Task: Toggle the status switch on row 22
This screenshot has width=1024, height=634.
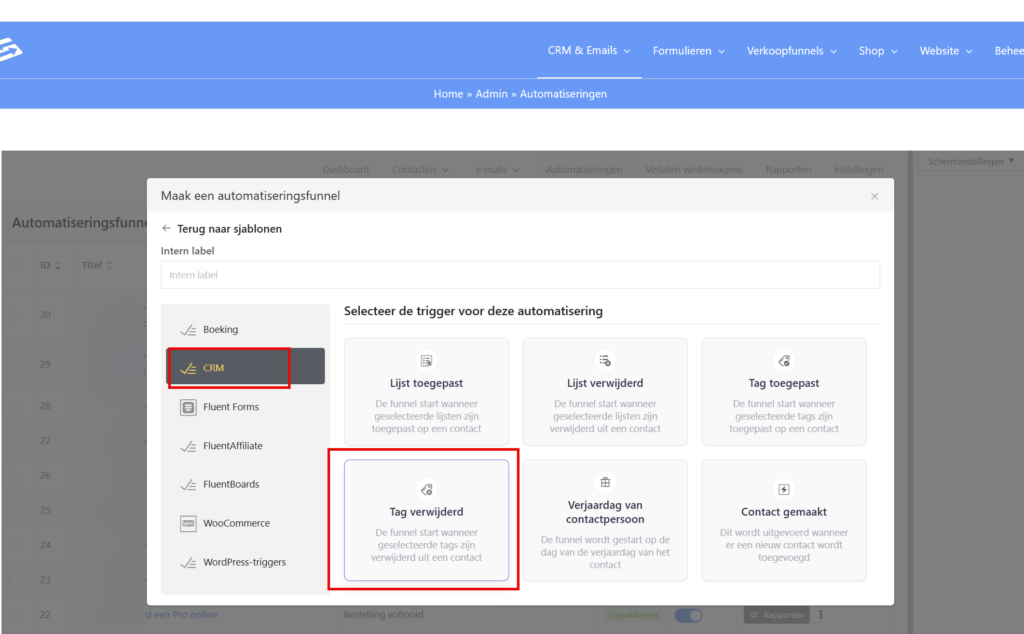Action: coord(688,615)
